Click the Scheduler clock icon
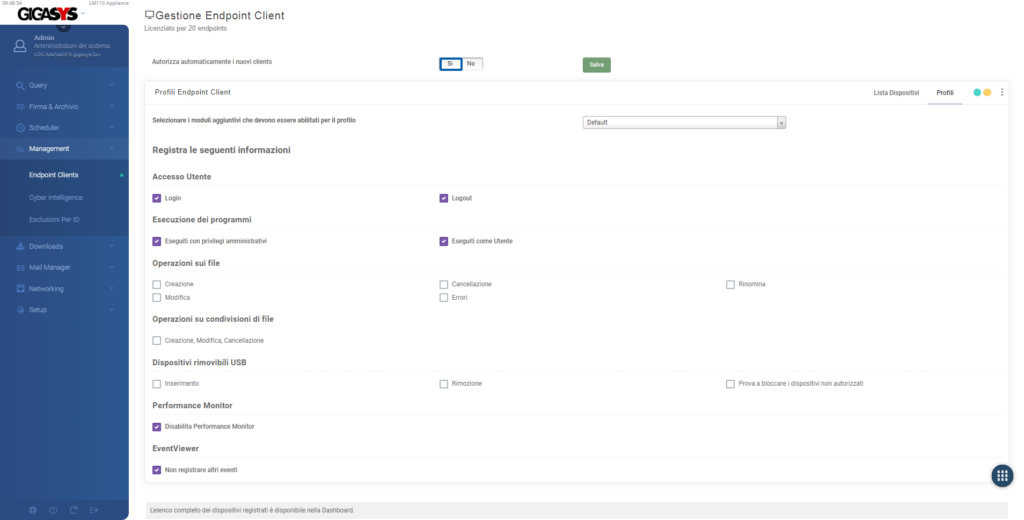This screenshot has width=1024, height=520. coord(20,128)
